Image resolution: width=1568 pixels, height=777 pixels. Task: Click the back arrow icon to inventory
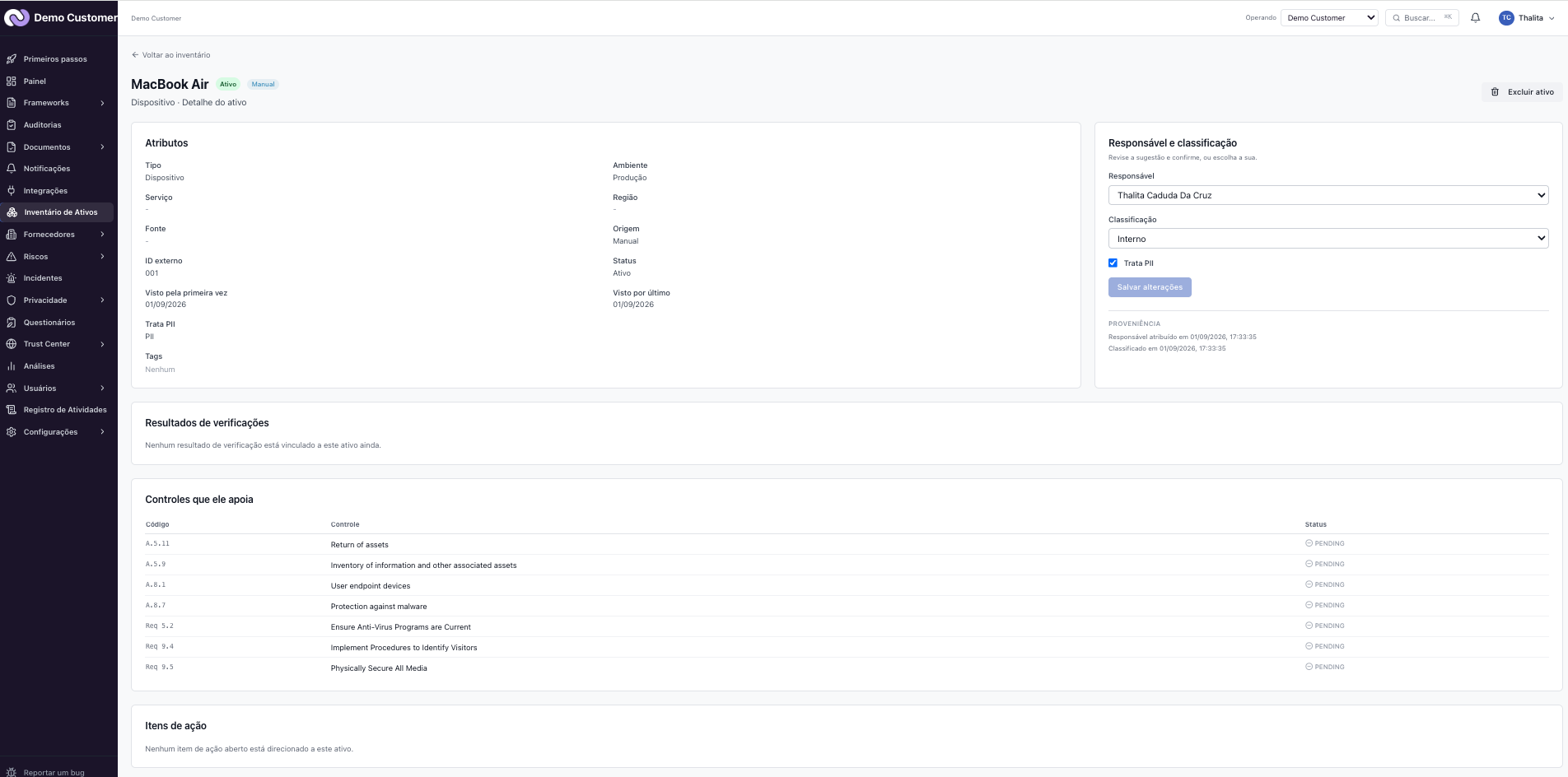tap(135, 55)
